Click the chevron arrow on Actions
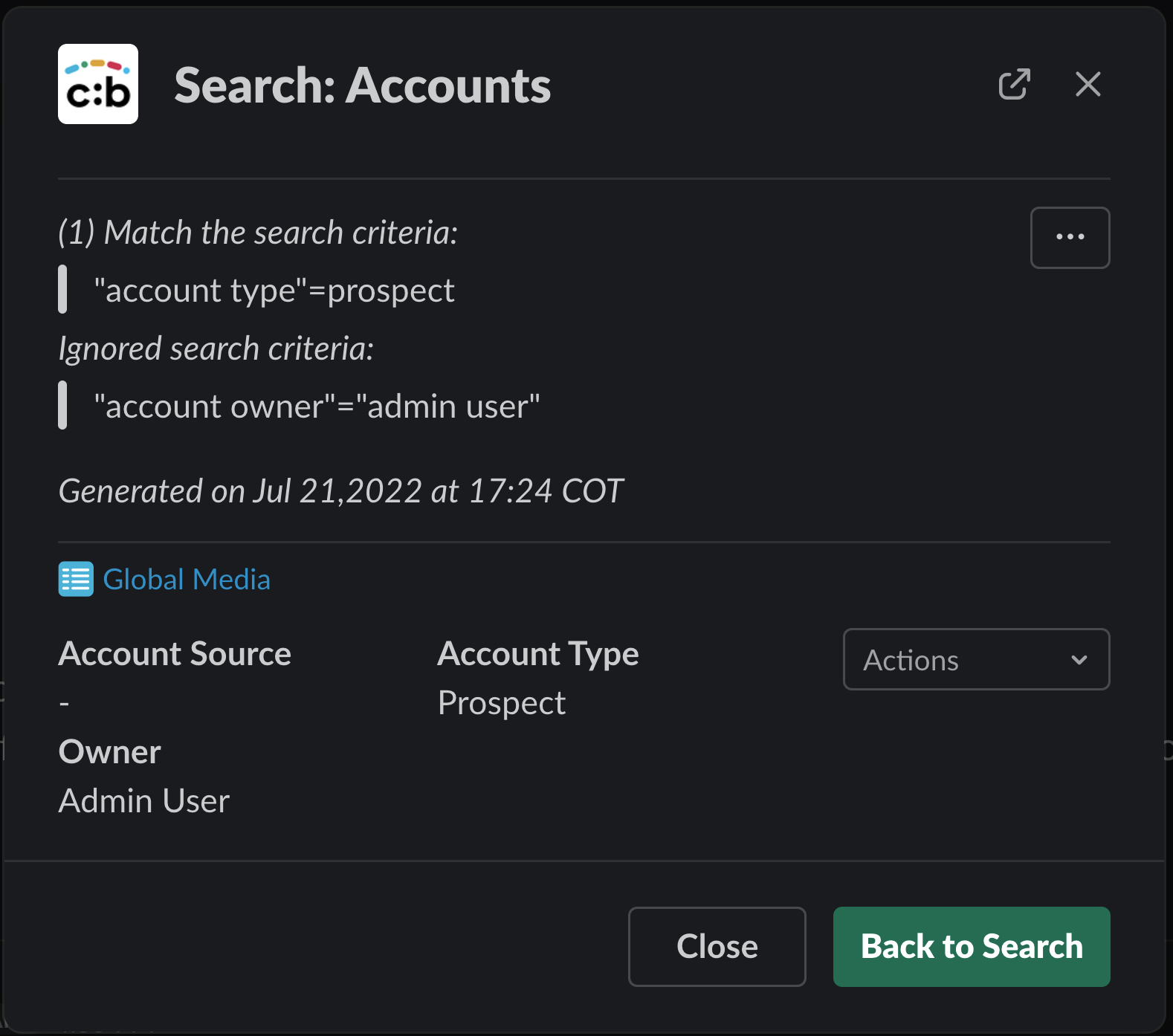This screenshot has height=1036, width=1173. tap(1079, 660)
